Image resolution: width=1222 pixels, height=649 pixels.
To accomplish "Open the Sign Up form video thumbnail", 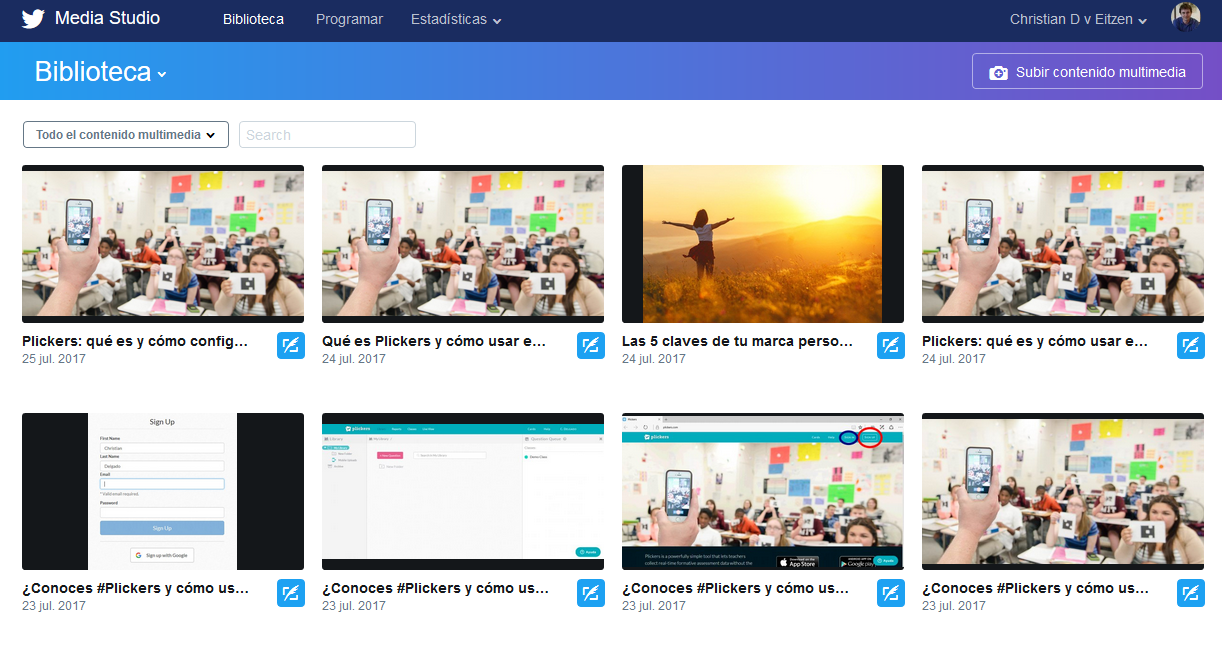I will tap(163, 491).
